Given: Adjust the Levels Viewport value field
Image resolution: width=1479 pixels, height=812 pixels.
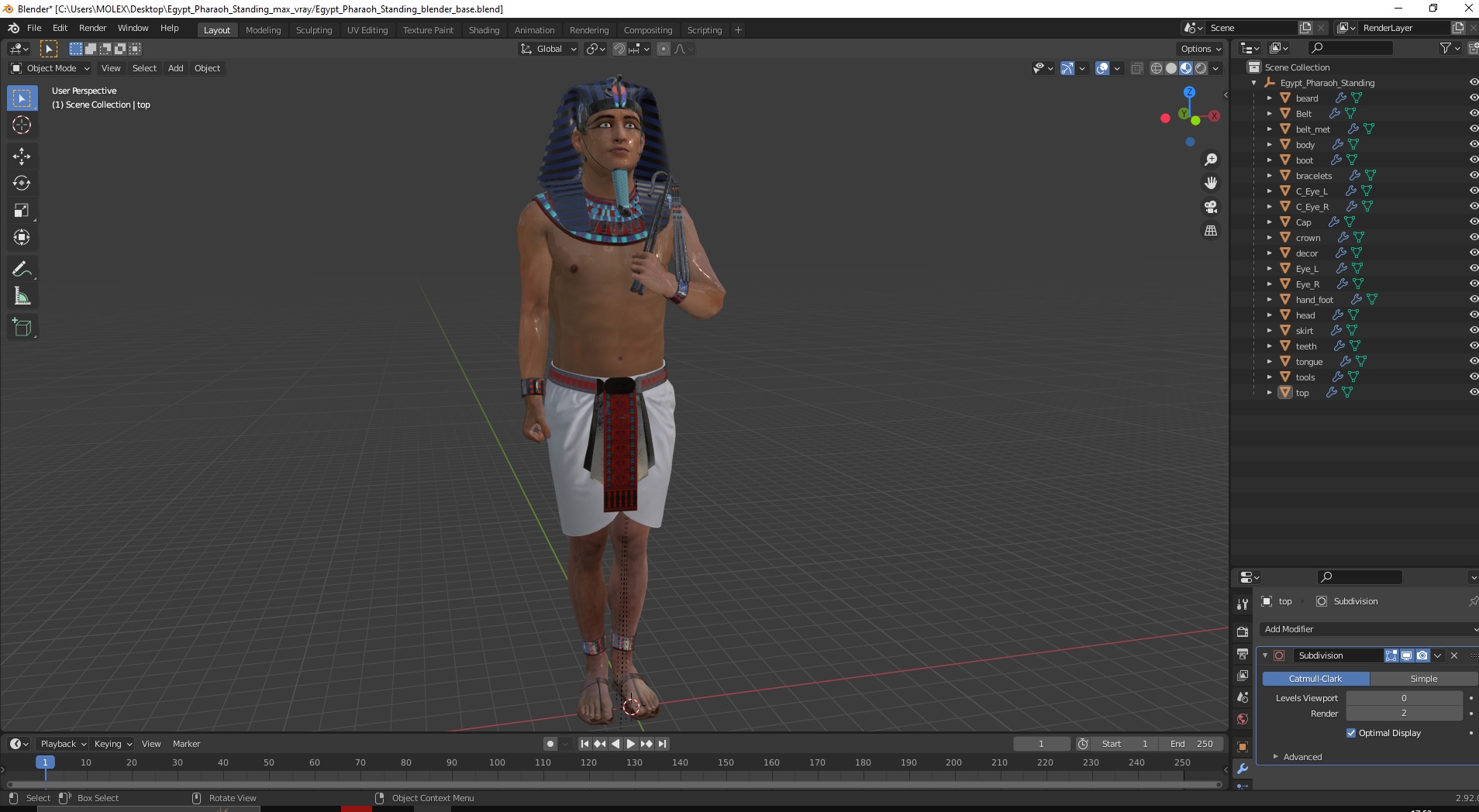Looking at the screenshot, I should pyautogui.click(x=1404, y=698).
